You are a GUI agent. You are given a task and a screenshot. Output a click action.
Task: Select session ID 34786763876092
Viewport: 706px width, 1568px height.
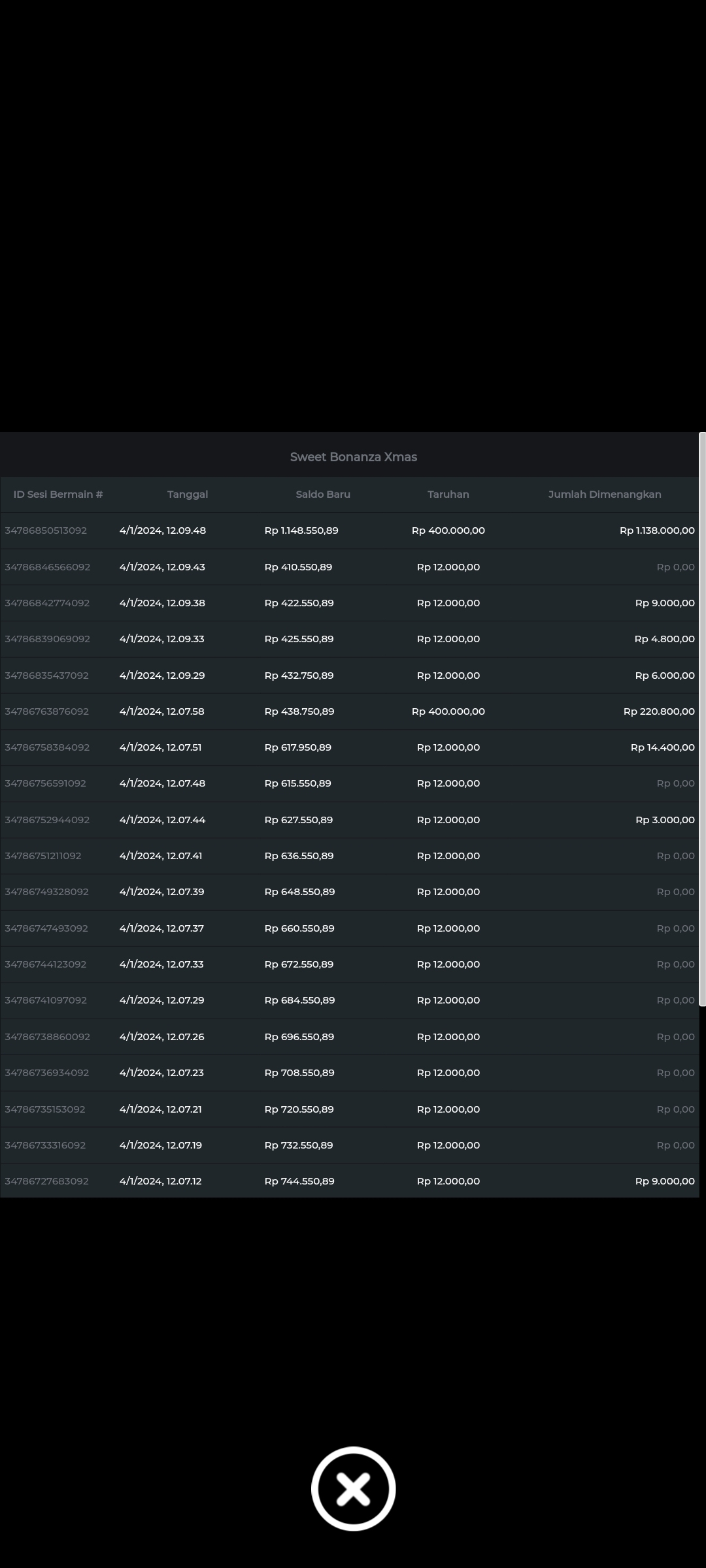pos(47,711)
